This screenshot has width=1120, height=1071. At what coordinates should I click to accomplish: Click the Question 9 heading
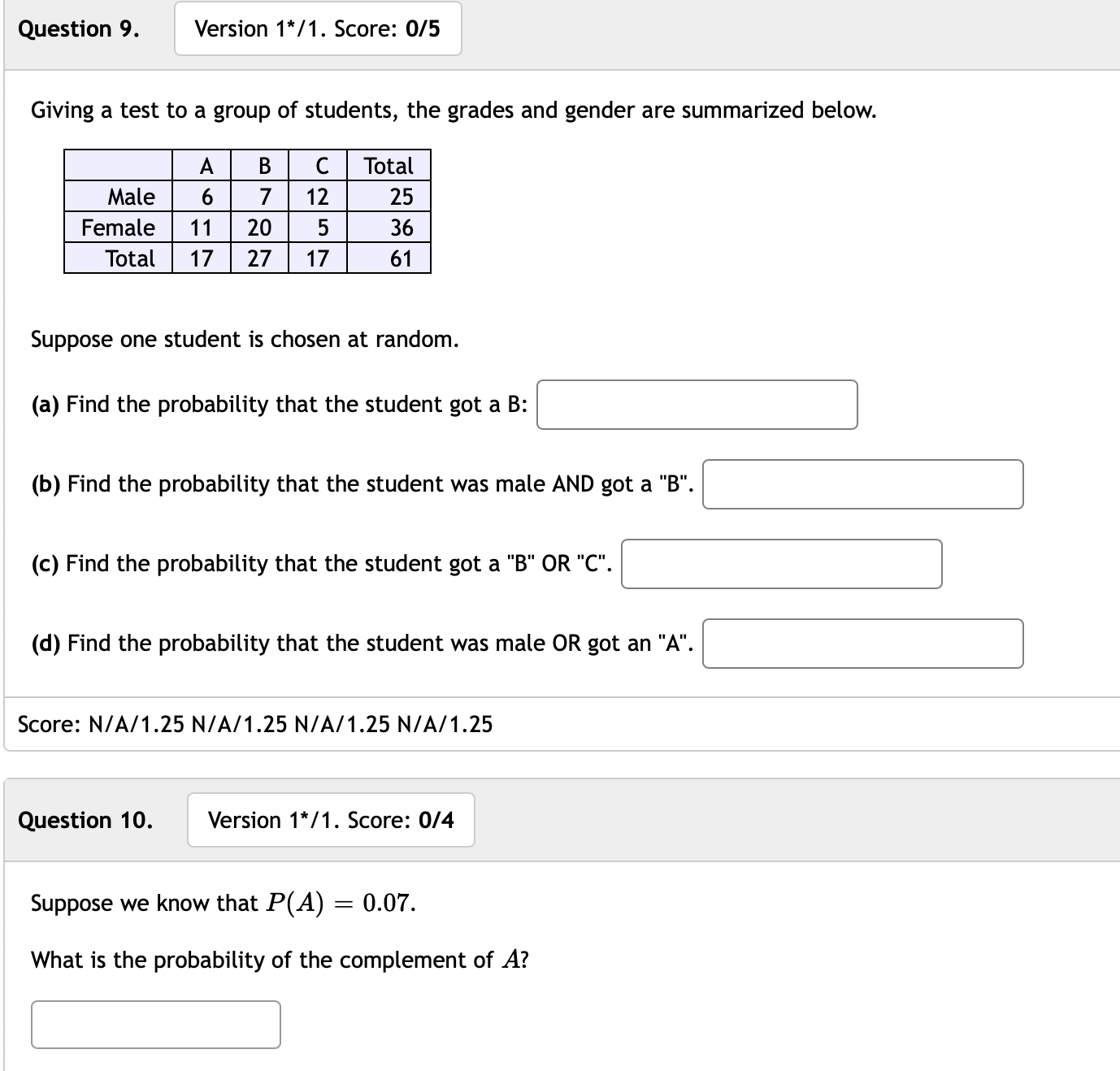(78, 28)
